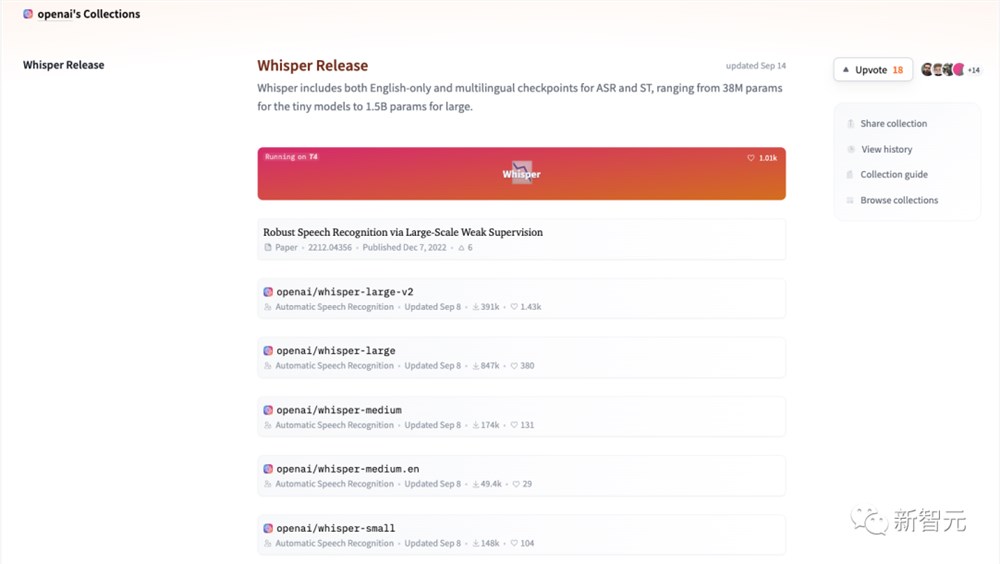Click the Whisper Release collection title
1000x564 pixels.
312,66
